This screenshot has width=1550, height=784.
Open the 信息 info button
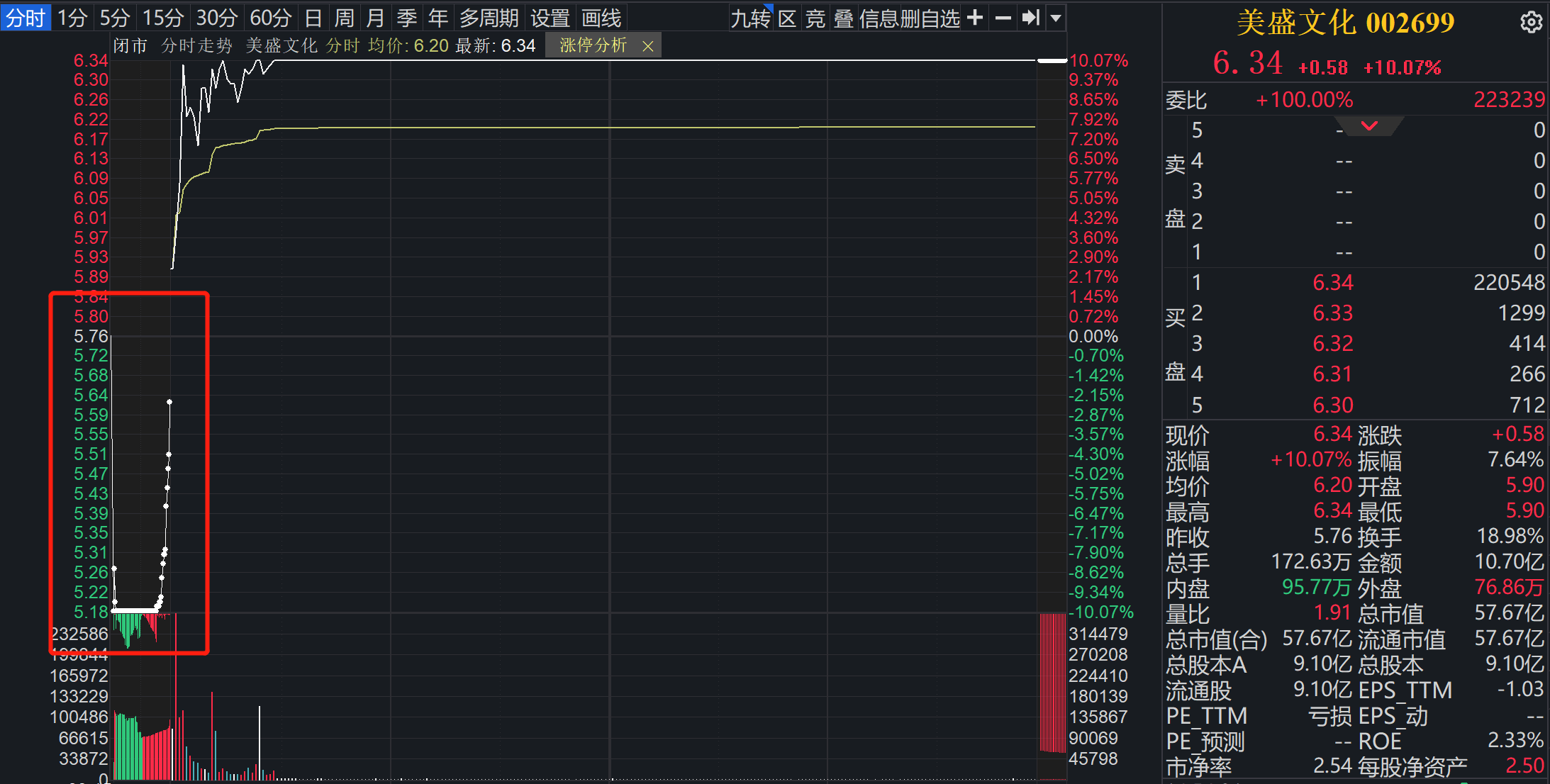tap(879, 18)
